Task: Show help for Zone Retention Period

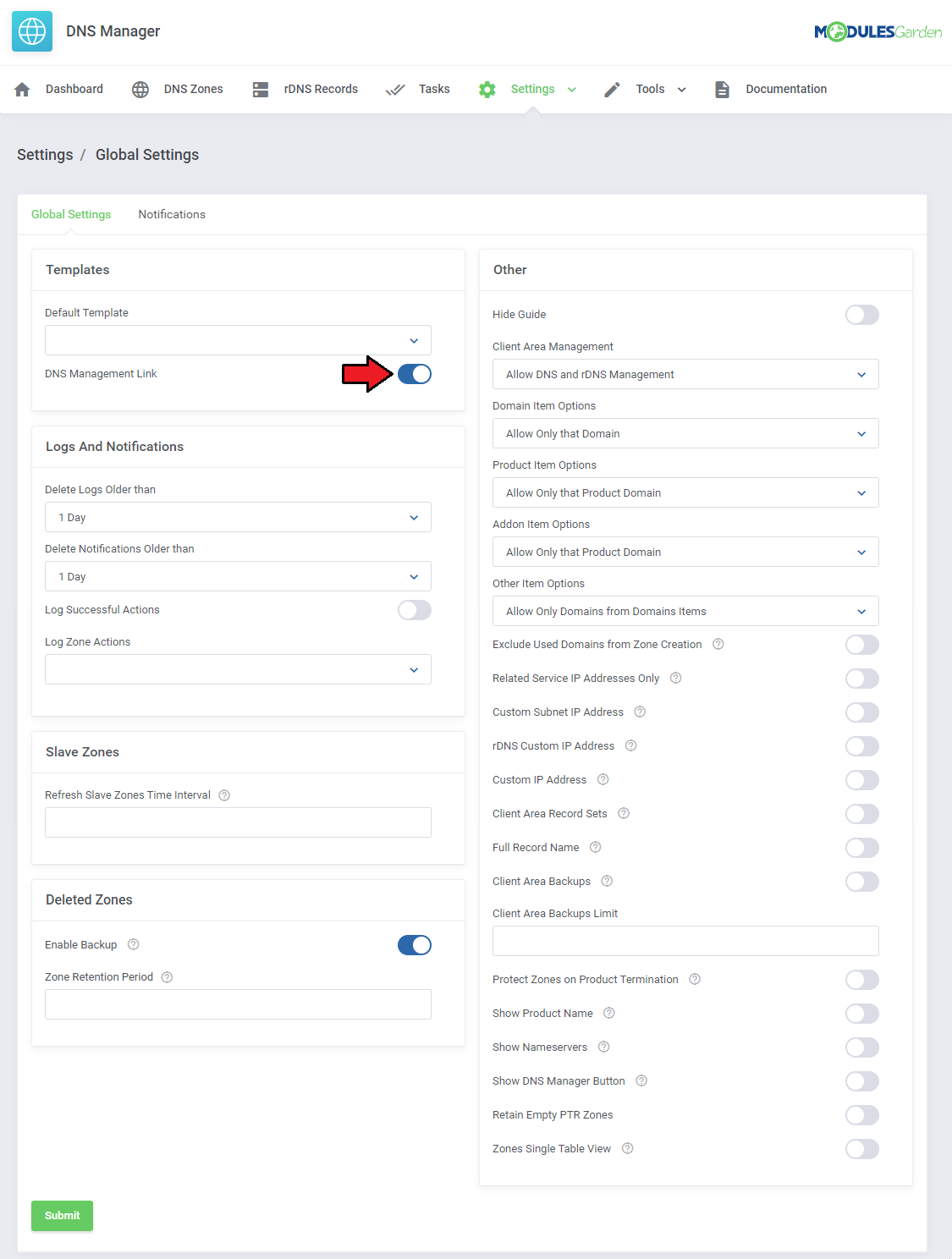Action: pyautogui.click(x=167, y=977)
